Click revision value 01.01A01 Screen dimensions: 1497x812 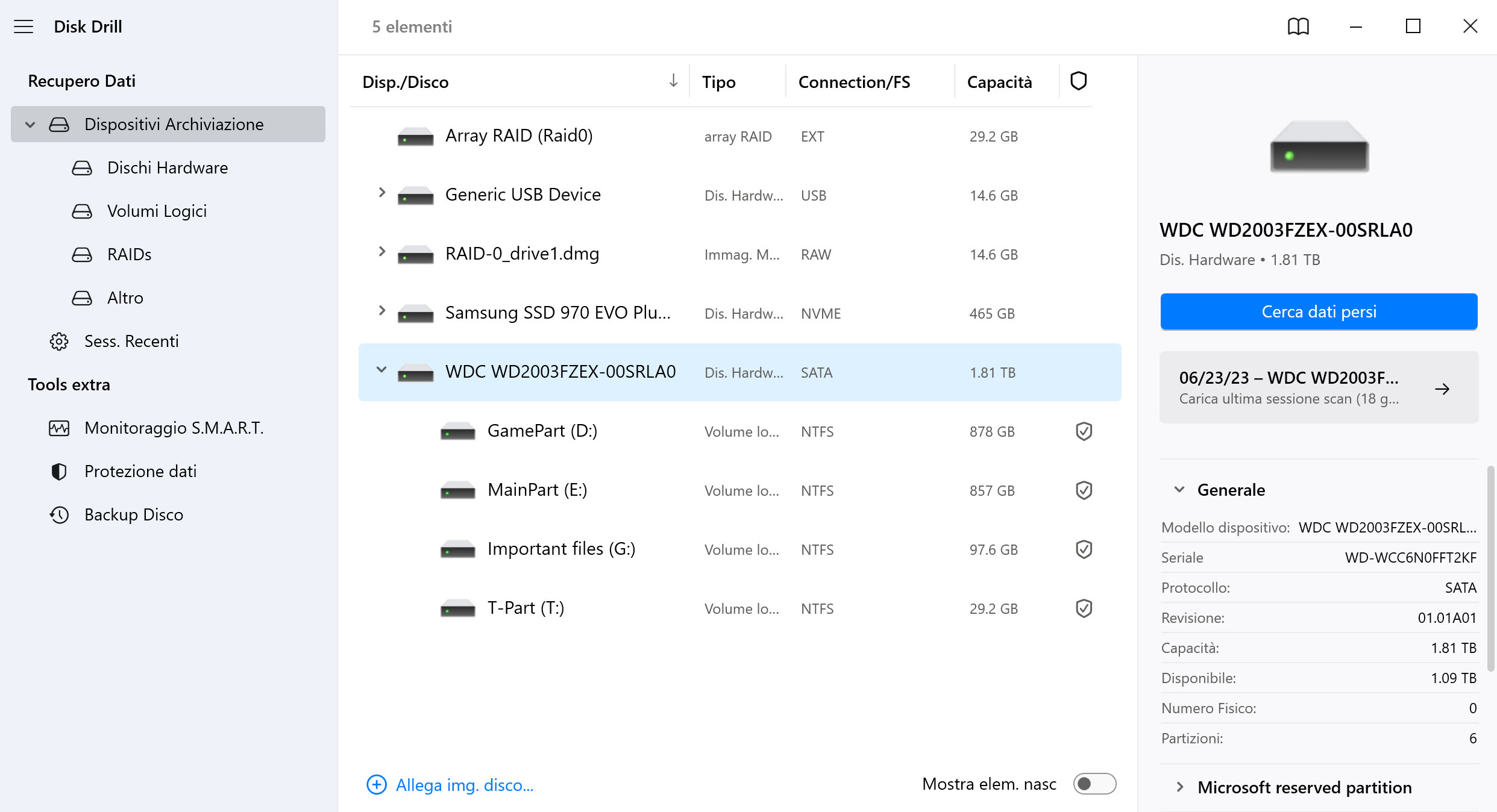coord(1447,618)
